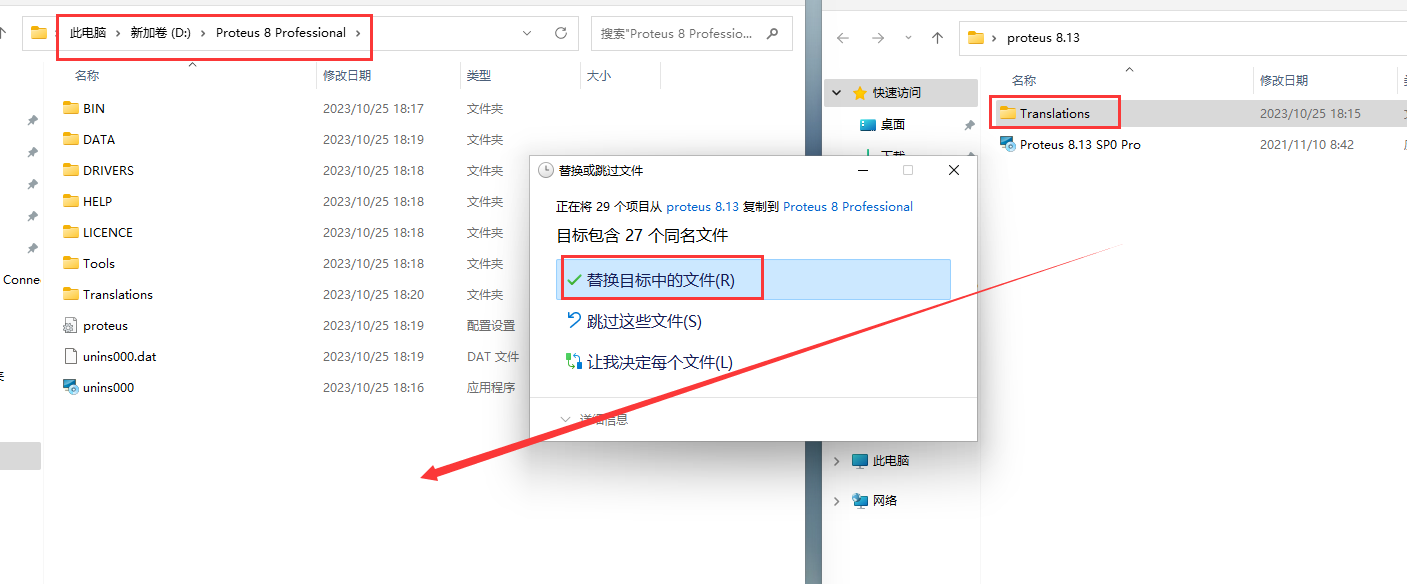This screenshot has width=1407, height=584.
Task: Click the search magnifier icon in left window
Action: click(x=772, y=33)
